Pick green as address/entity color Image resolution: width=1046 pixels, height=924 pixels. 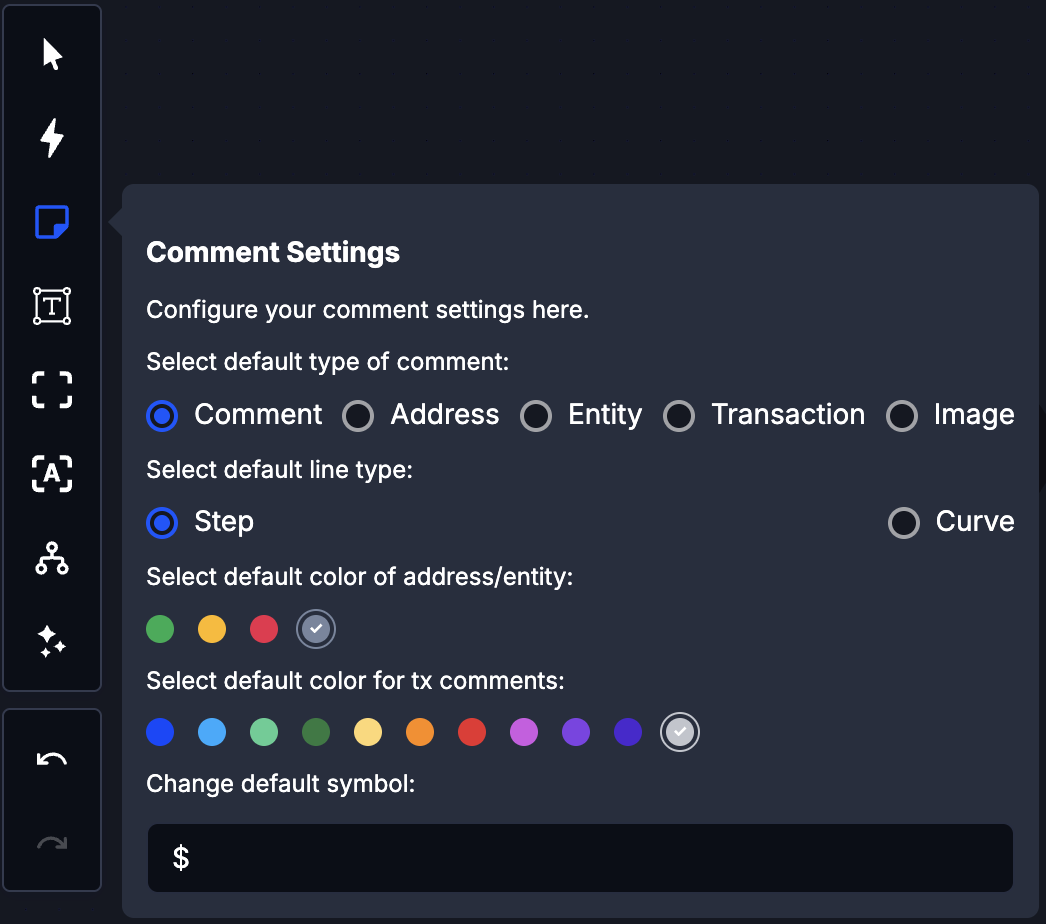[160, 629]
